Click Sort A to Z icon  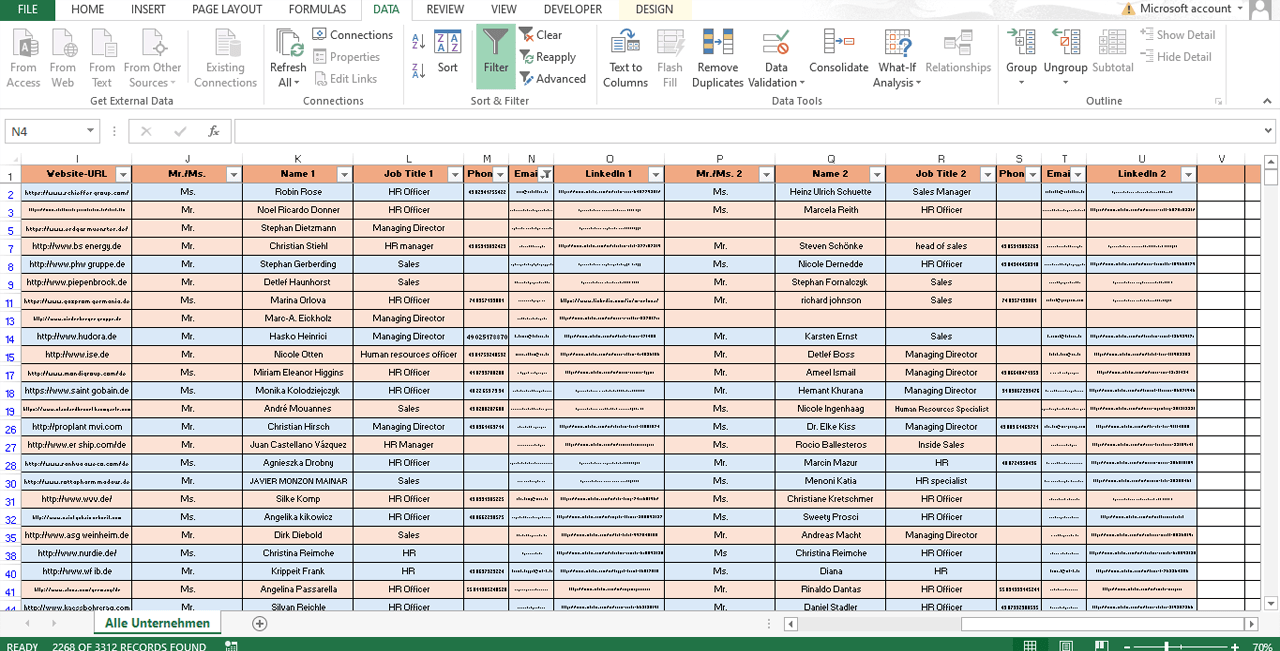click(x=418, y=42)
